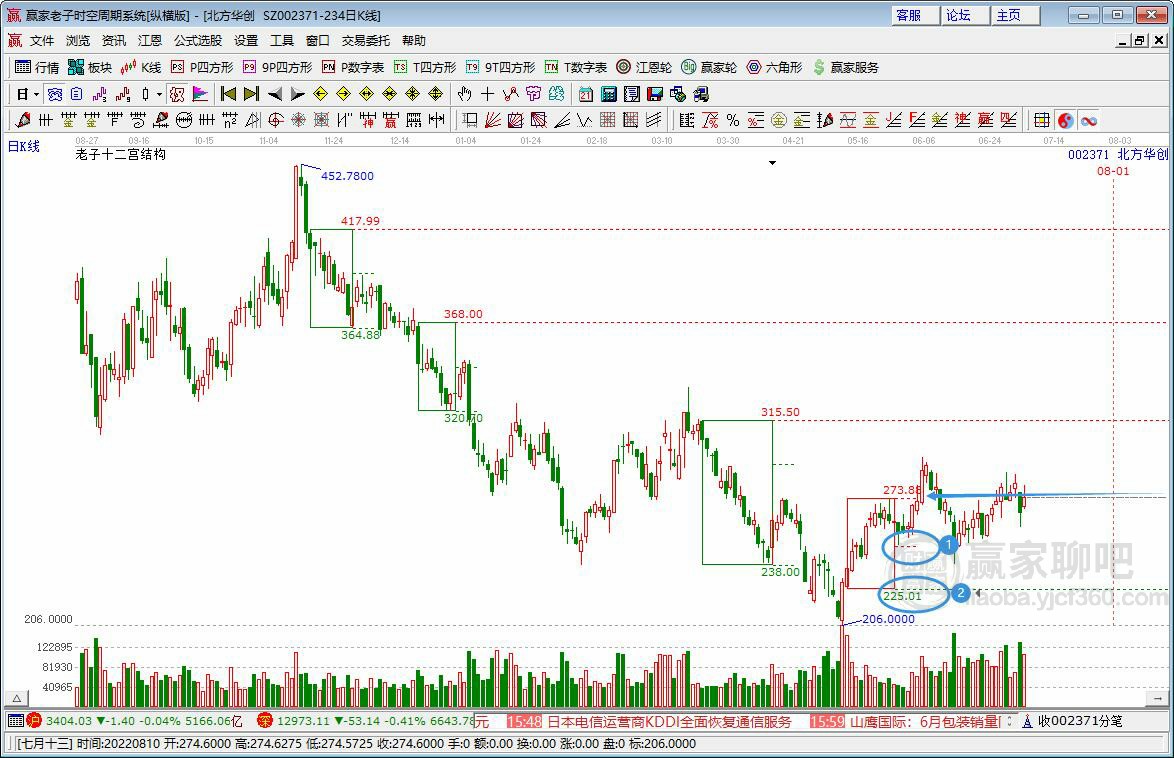Click yellow diamond left-arrow icon
Image resolution: width=1174 pixels, height=758 pixels.
(x=320, y=94)
